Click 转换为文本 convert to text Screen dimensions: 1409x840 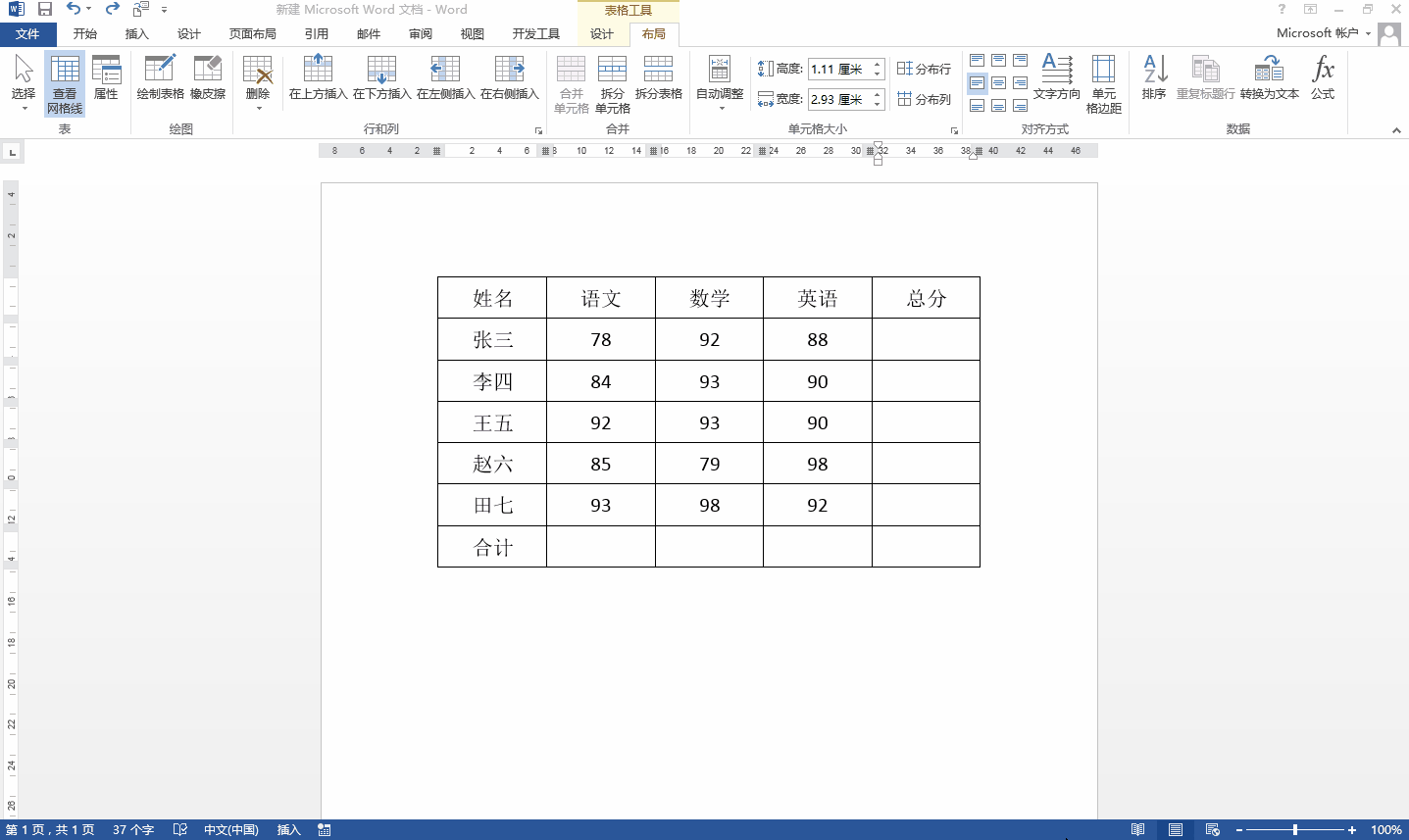pos(1269,78)
